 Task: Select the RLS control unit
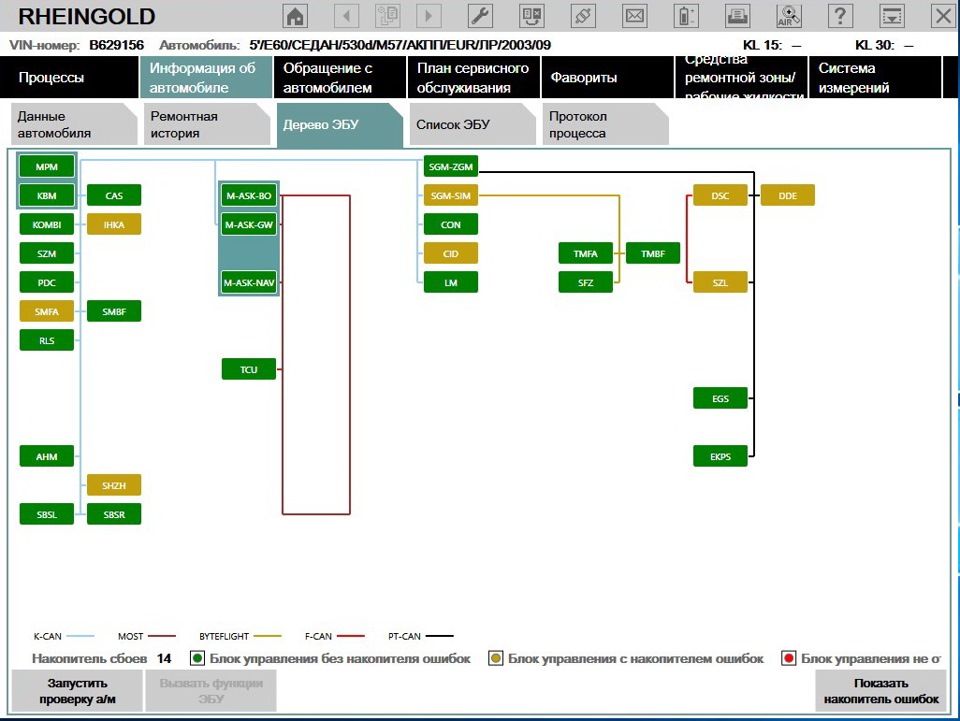click(47, 340)
